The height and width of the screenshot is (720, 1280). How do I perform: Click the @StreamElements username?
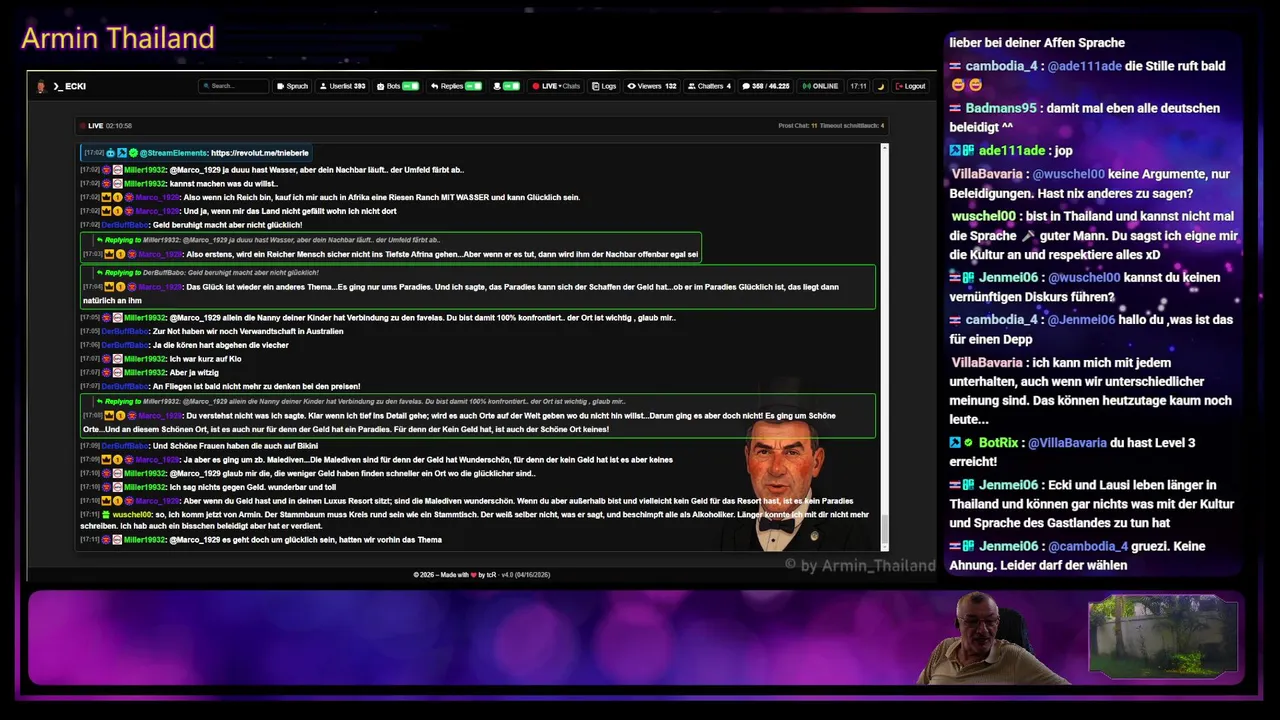173,153
